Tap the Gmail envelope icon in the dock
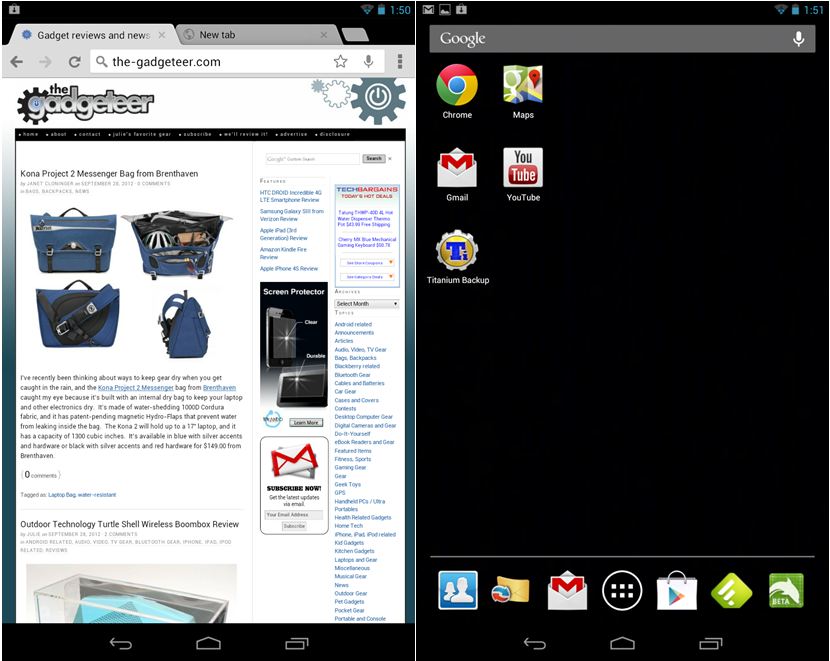Image resolution: width=830 pixels, height=661 pixels. pos(567,590)
